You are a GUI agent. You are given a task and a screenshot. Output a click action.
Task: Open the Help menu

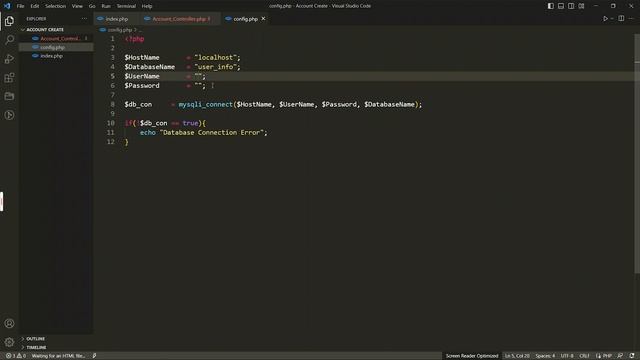pyautogui.click(x=147, y=6)
